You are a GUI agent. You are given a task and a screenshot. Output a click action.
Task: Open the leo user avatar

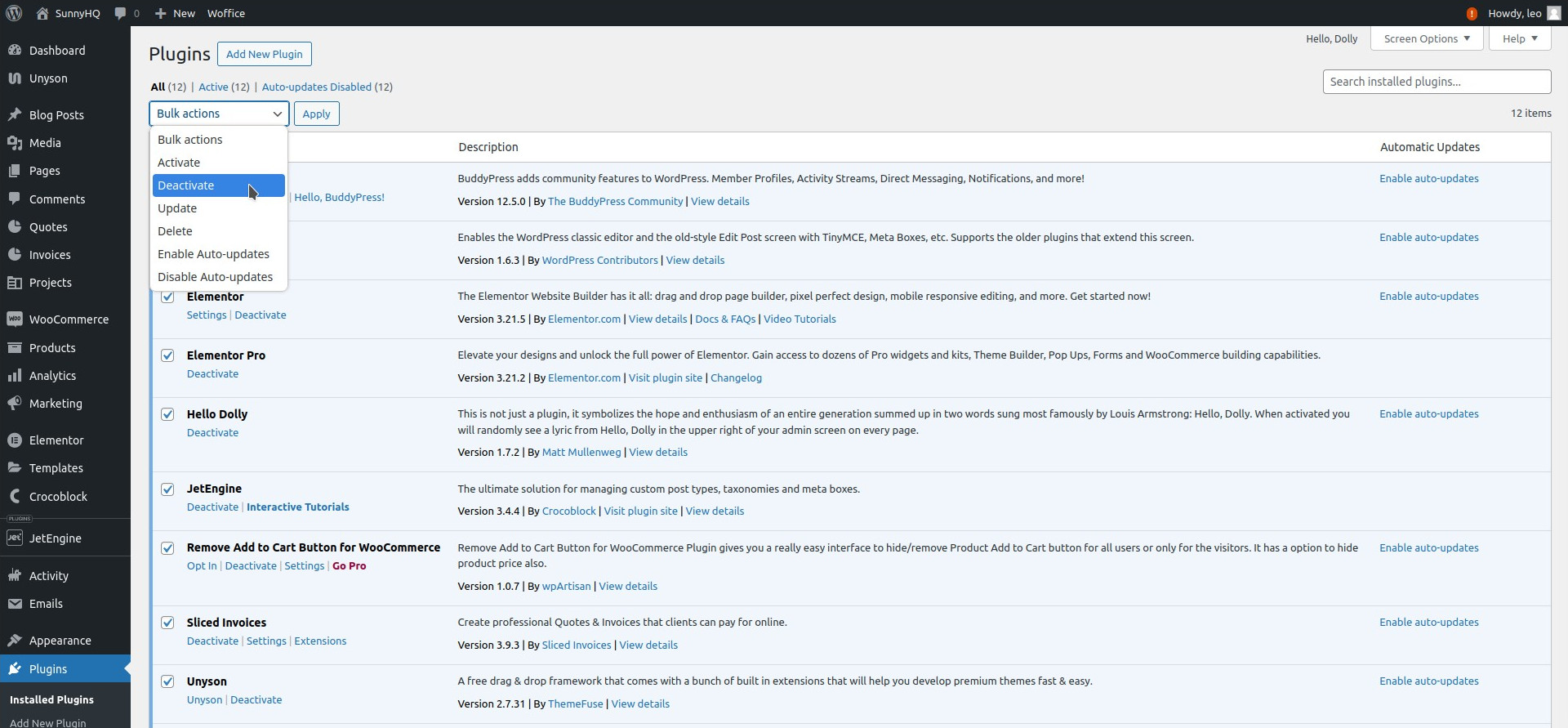tap(1554, 13)
